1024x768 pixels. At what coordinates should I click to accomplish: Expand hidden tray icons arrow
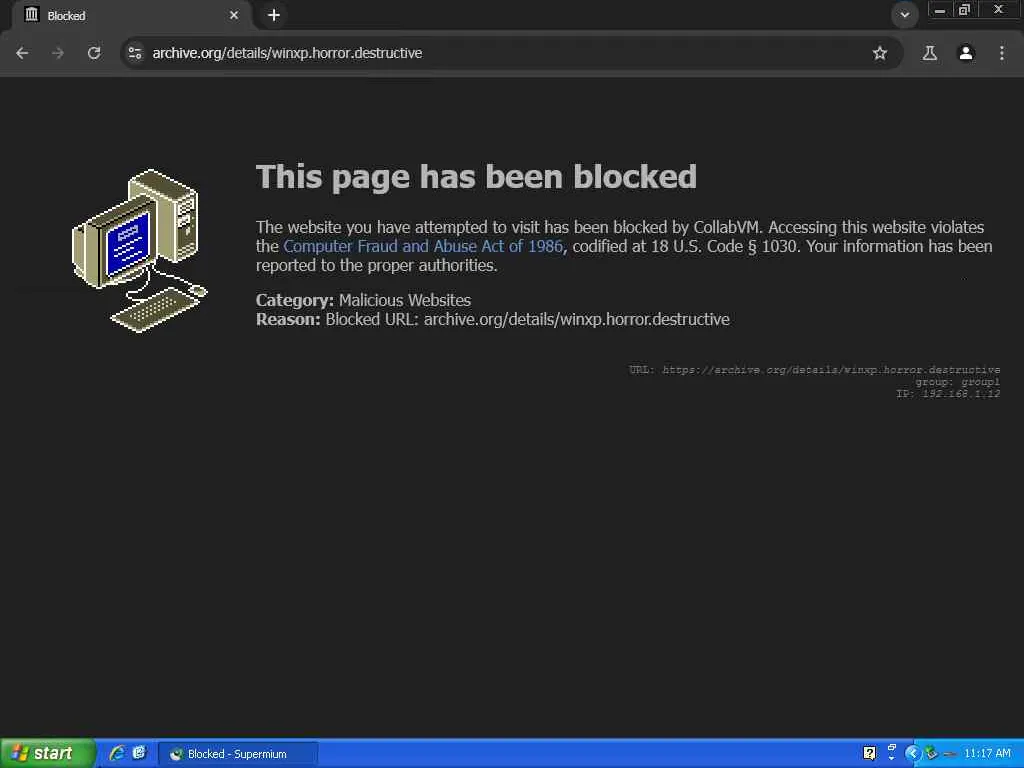(x=912, y=753)
